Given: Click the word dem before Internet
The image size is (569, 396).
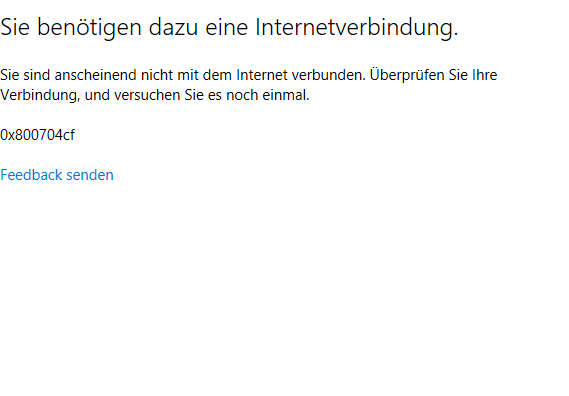Looking at the screenshot, I should (x=217, y=75).
